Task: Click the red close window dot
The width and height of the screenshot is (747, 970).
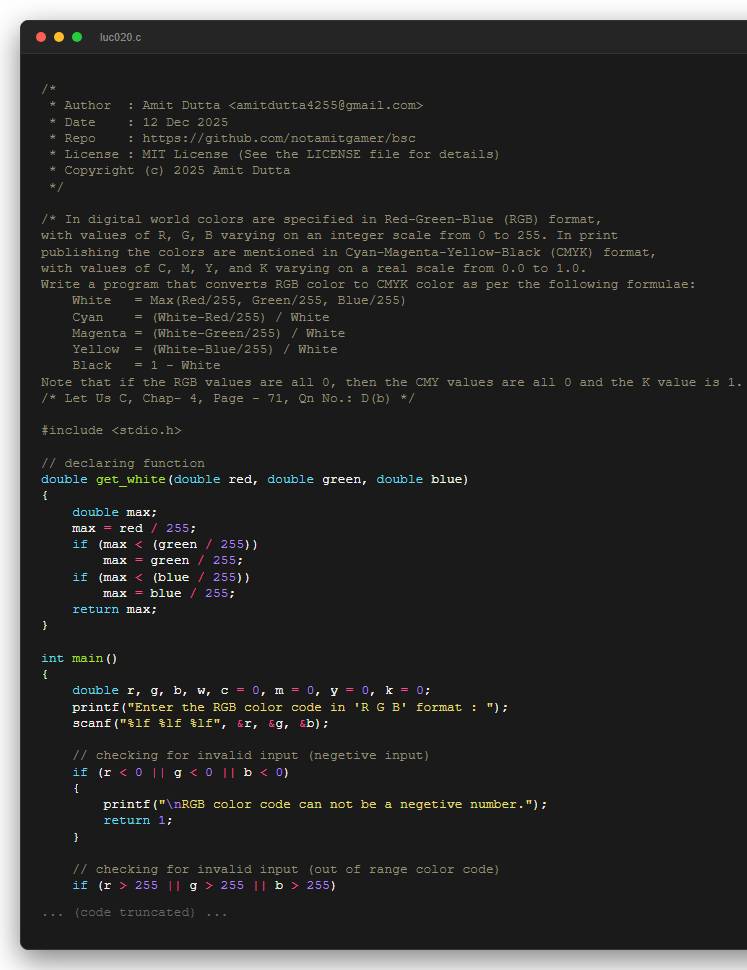Action: 41,37
